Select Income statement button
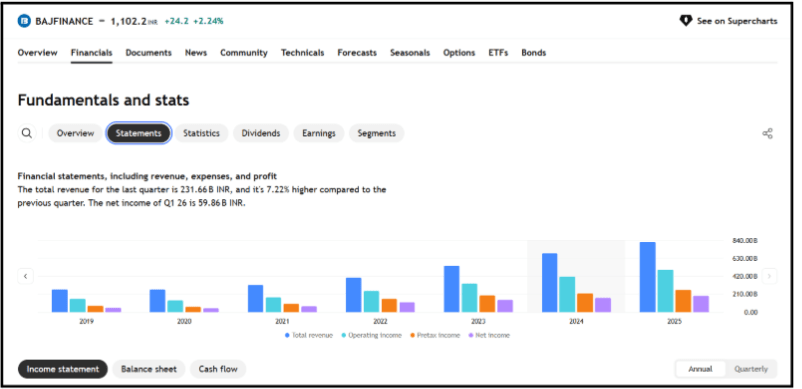This screenshot has width=802, height=389. pos(63,369)
